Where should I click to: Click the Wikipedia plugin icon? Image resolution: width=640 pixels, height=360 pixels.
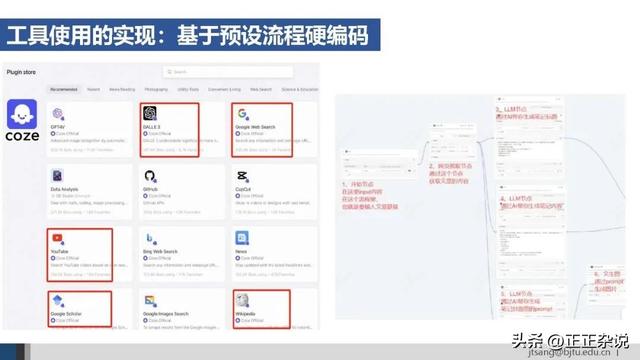(242, 300)
